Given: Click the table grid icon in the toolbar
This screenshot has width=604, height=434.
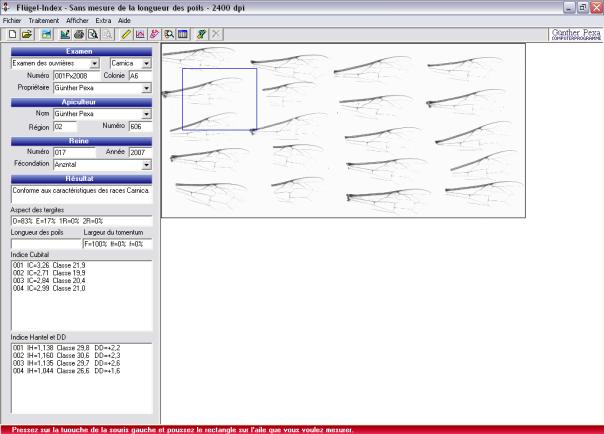Looking at the screenshot, I should 183,34.
